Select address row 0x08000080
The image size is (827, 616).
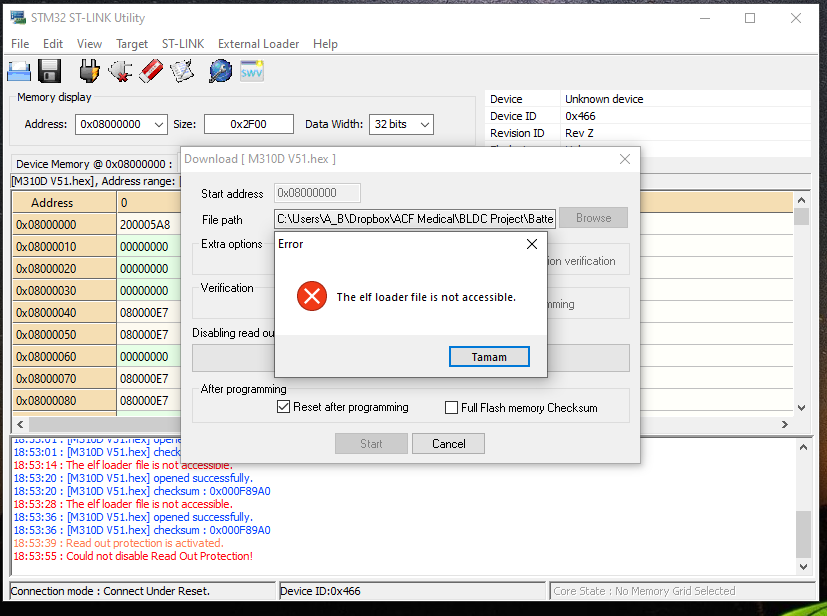pos(64,401)
